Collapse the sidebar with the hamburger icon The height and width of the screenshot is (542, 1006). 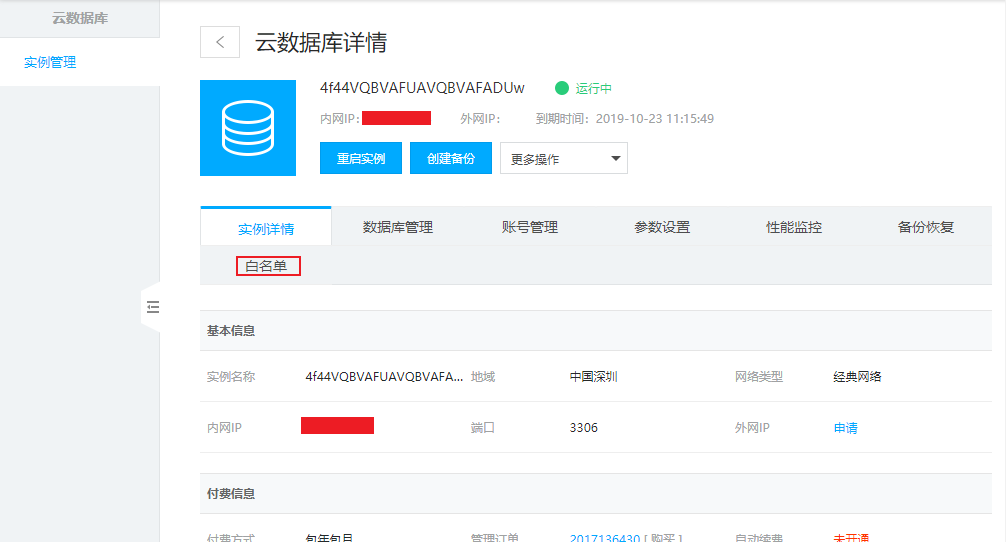tap(153, 307)
